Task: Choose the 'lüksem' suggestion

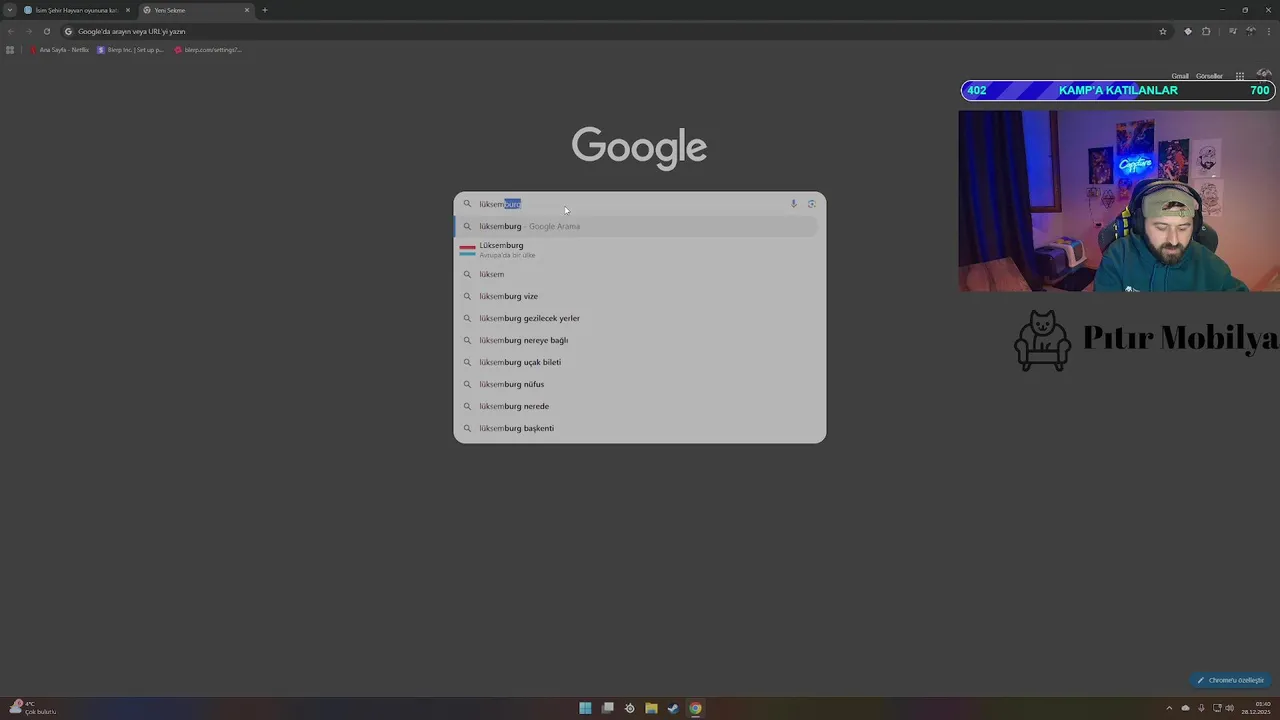Action: (x=637, y=274)
